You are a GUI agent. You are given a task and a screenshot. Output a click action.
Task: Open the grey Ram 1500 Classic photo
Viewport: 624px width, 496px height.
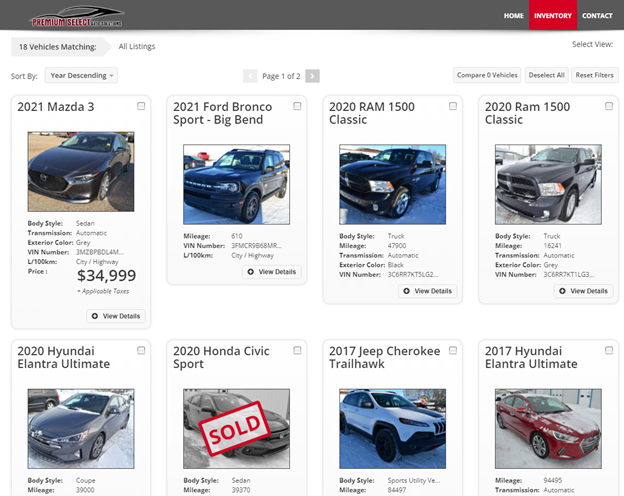click(x=548, y=184)
